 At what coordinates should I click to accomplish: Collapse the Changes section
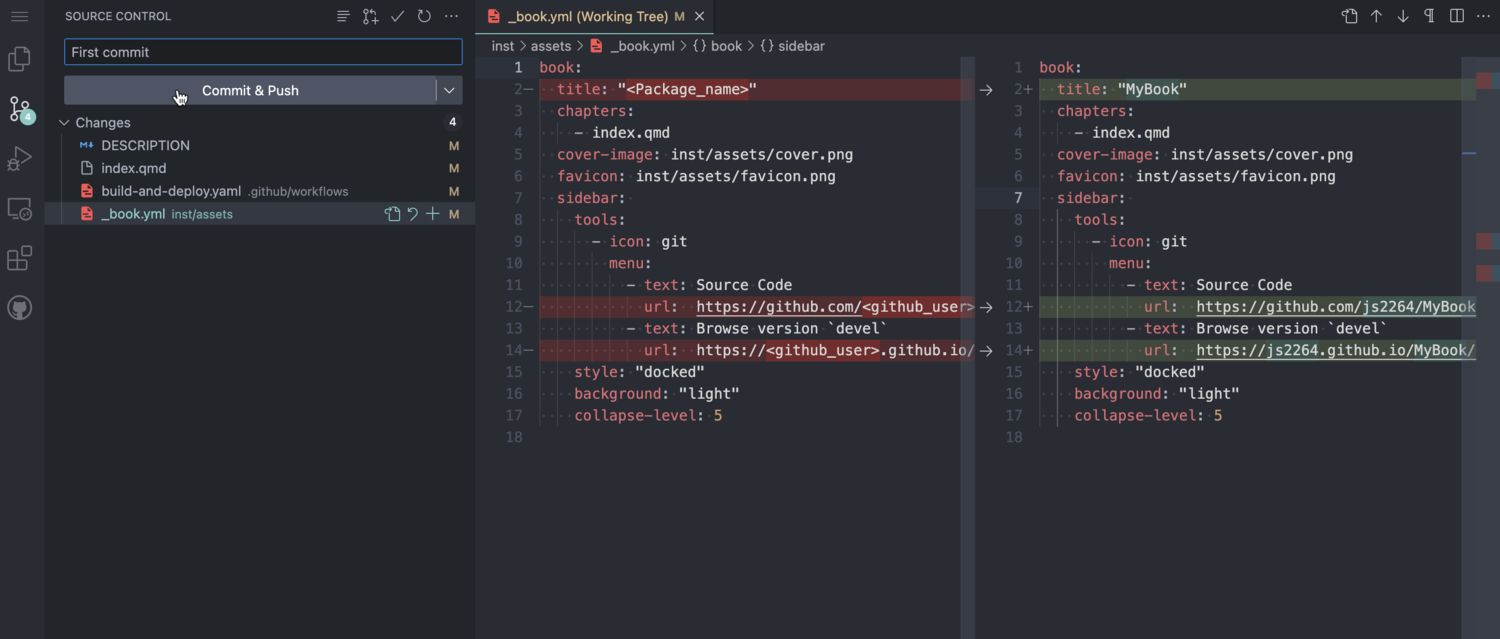(65, 123)
